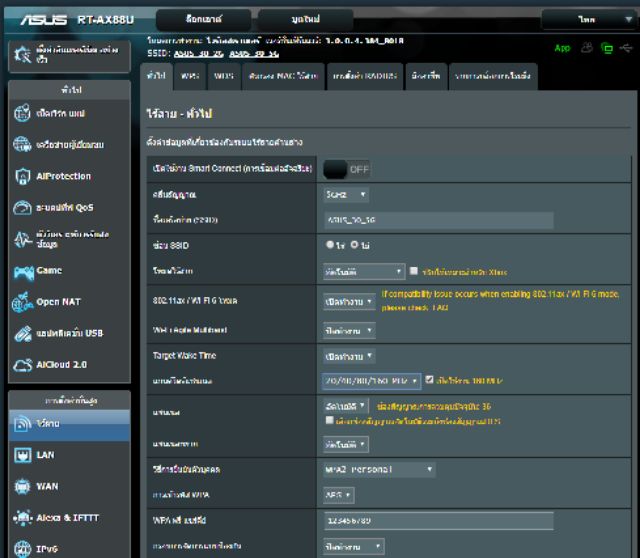
Task: Click the Game controller icon in sidebar
Action: (22, 270)
